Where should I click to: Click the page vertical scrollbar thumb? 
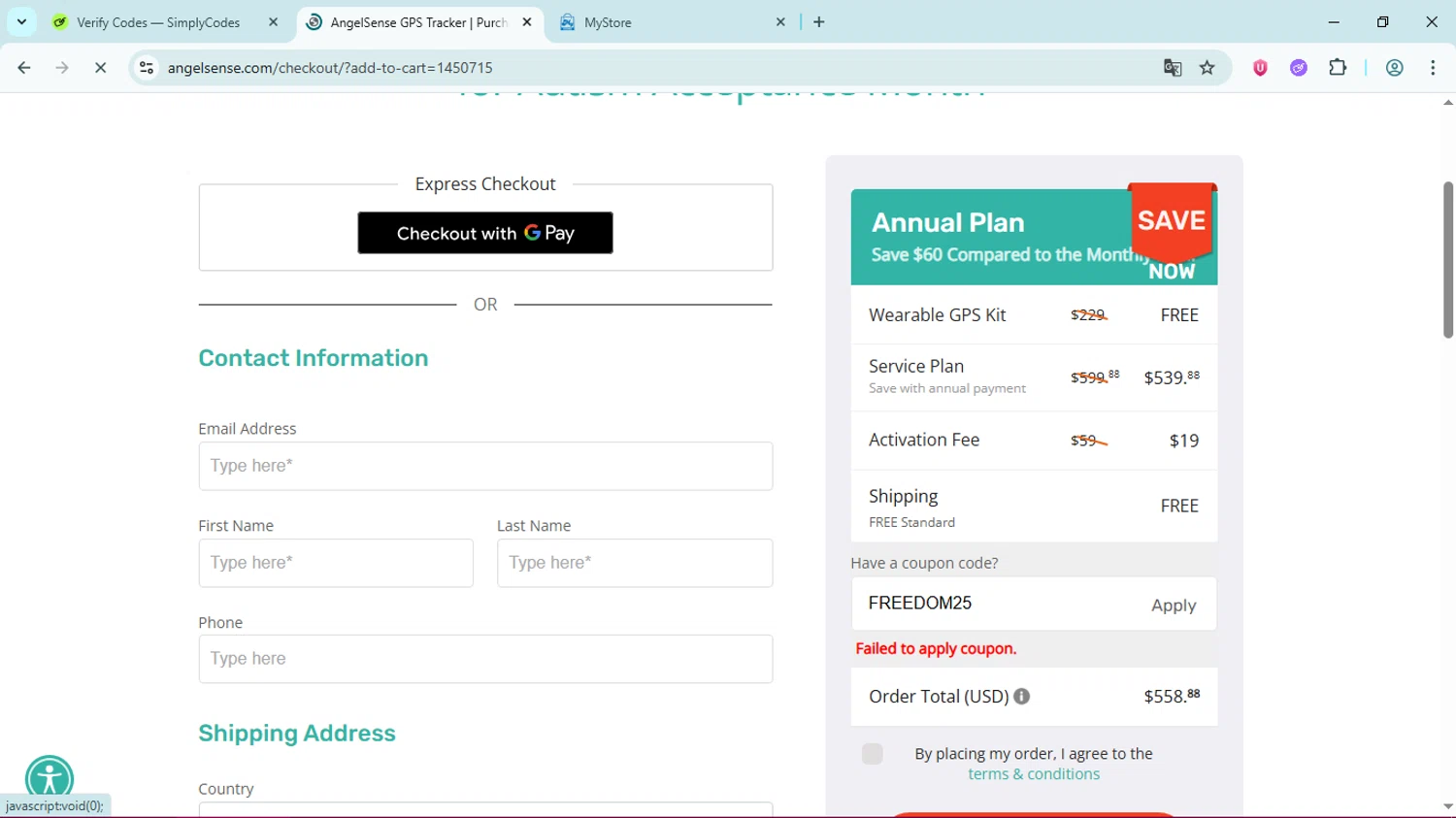[x=1447, y=259]
